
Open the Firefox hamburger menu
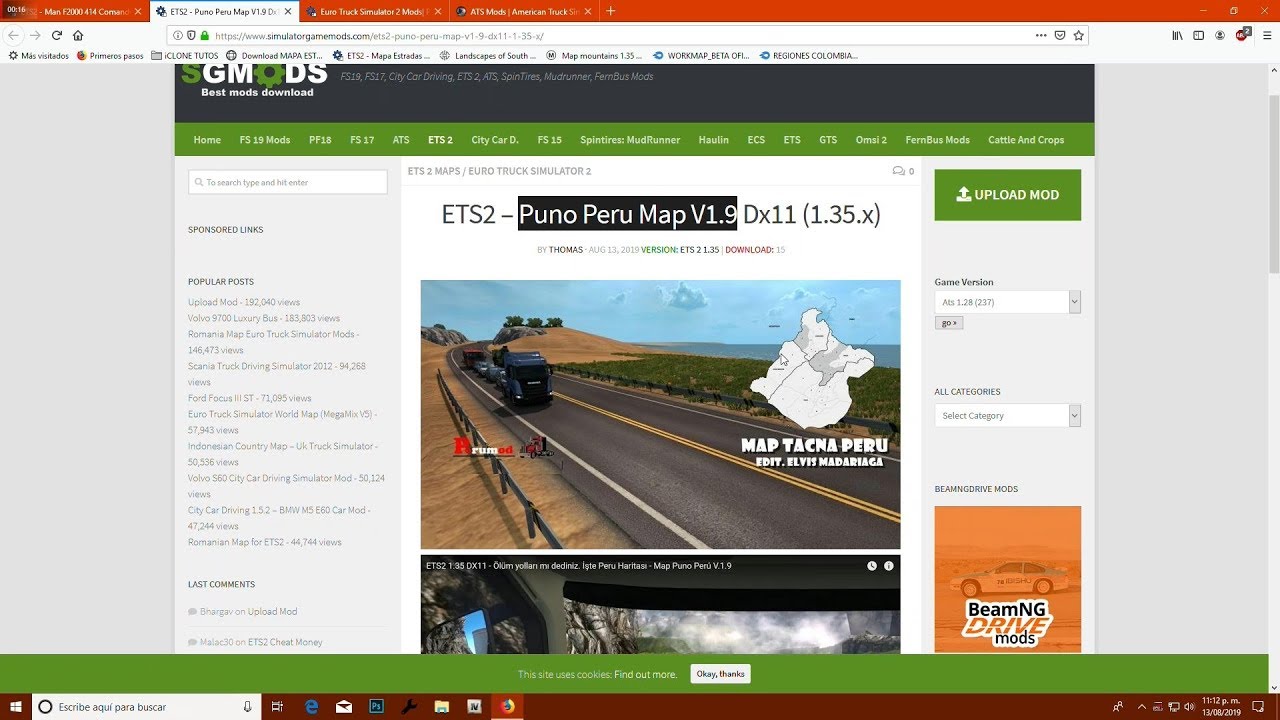point(1265,35)
